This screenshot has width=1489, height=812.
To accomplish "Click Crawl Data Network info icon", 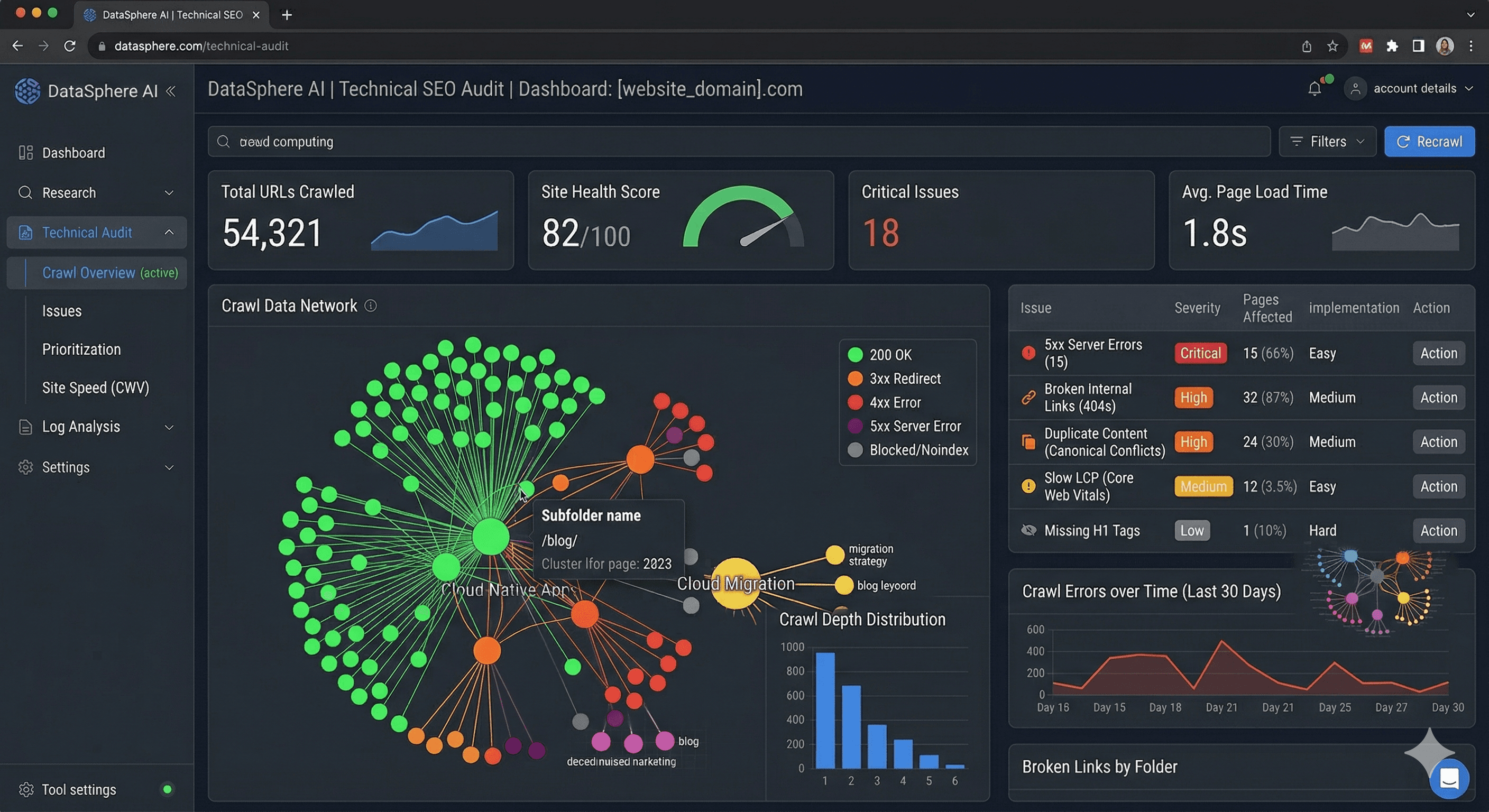I will [371, 306].
